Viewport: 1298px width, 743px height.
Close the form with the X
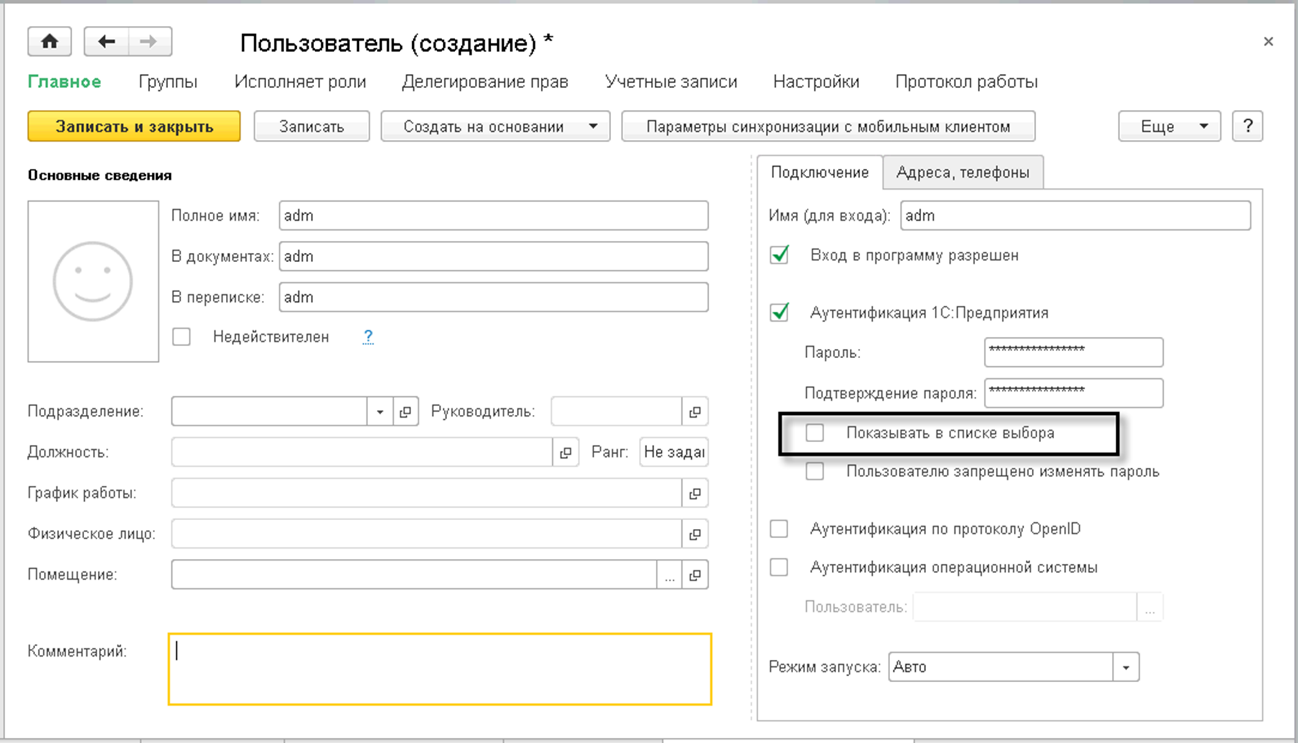[x=1268, y=42]
